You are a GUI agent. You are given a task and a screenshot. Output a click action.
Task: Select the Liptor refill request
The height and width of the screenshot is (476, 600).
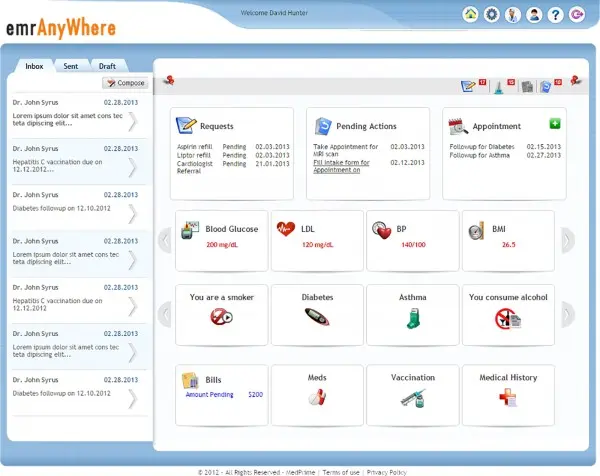click(233, 155)
